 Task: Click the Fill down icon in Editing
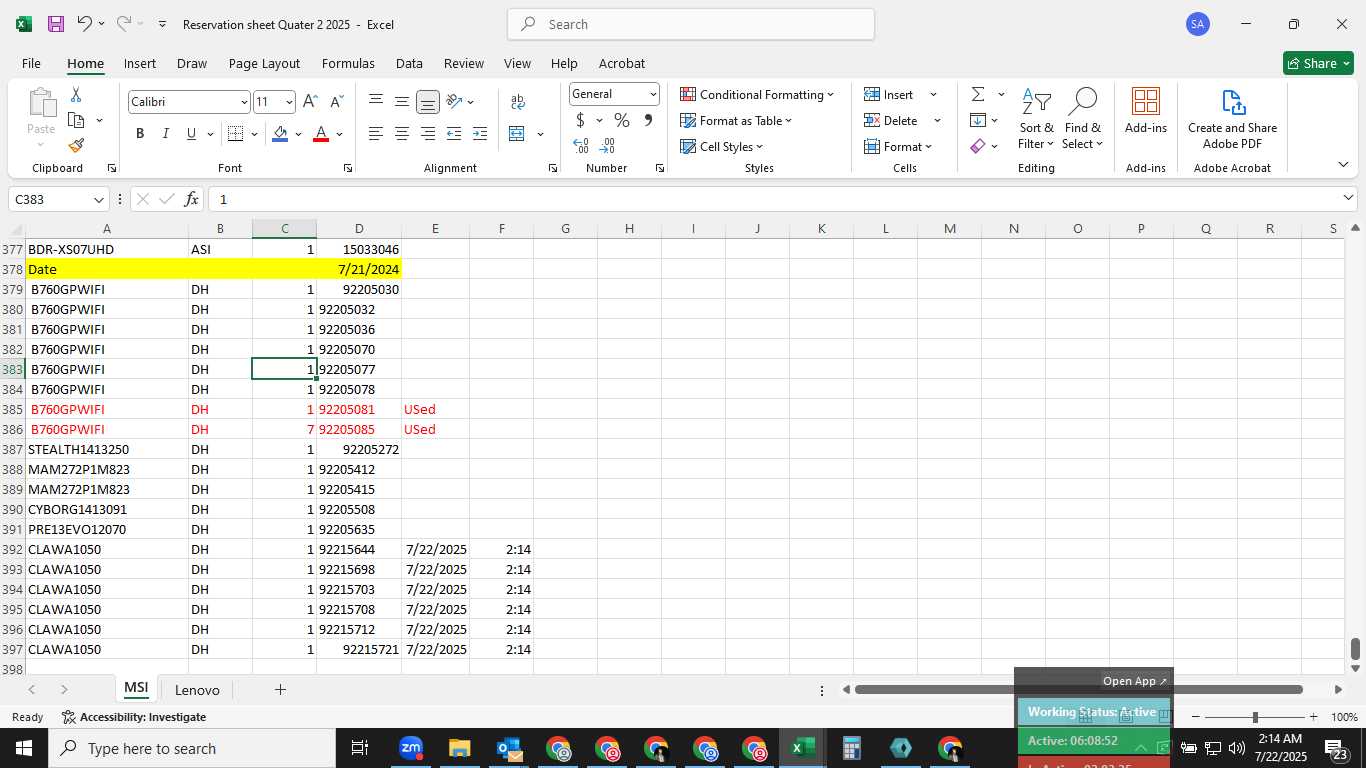point(978,120)
